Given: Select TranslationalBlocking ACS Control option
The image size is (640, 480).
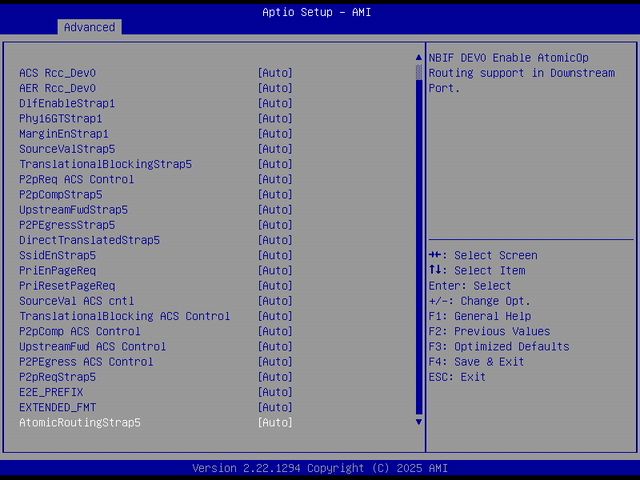Looking at the screenshot, I should pos(124,316).
